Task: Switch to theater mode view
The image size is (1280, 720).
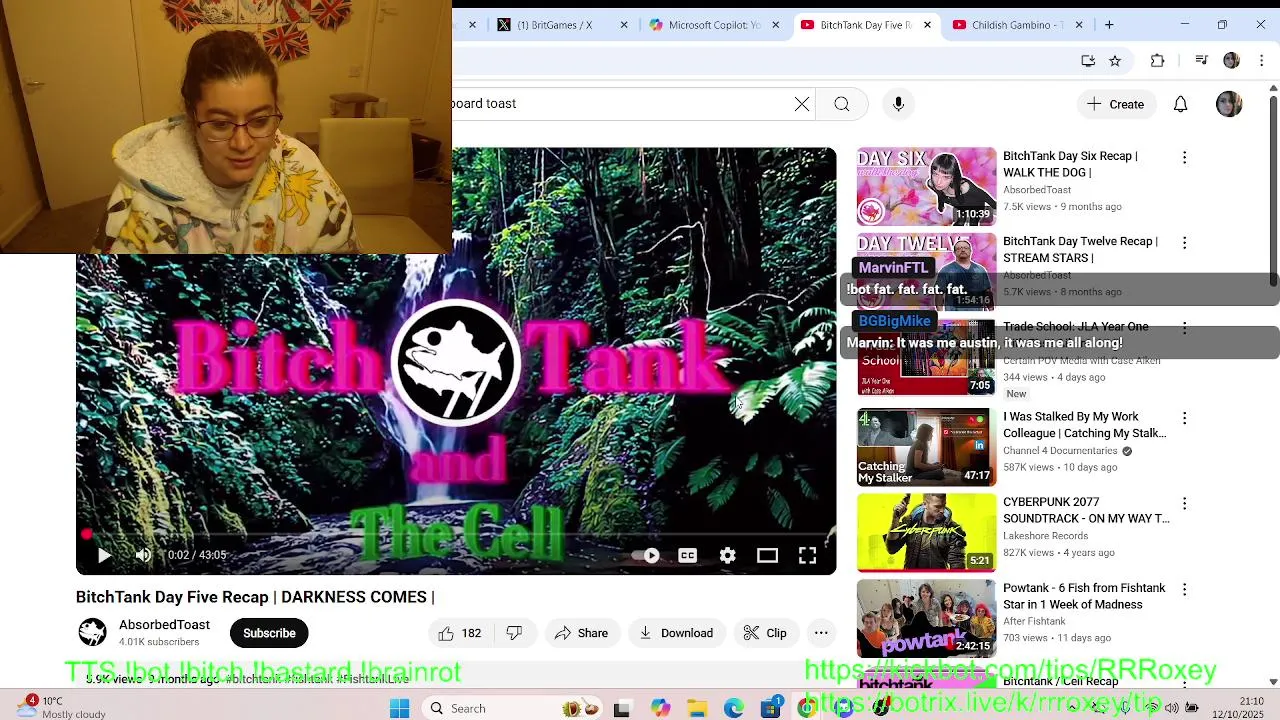Action: (x=767, y=556)
